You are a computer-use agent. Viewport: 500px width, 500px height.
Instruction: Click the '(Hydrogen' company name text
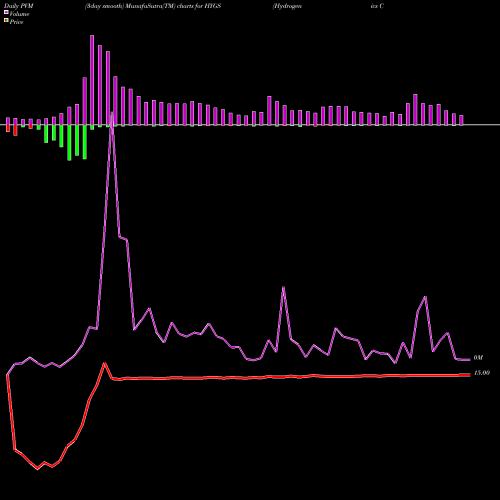coord(287,6)
